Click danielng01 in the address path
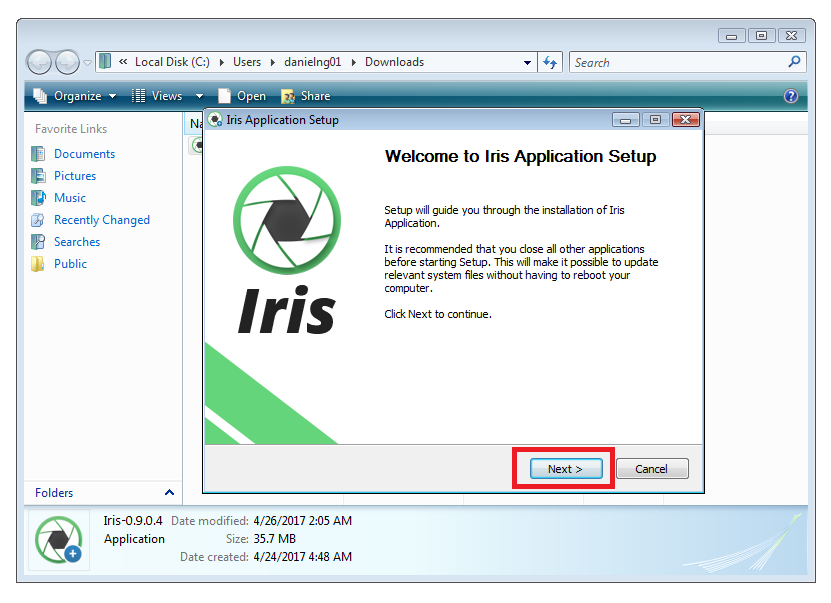831x603 pixels. coord(313,62)
